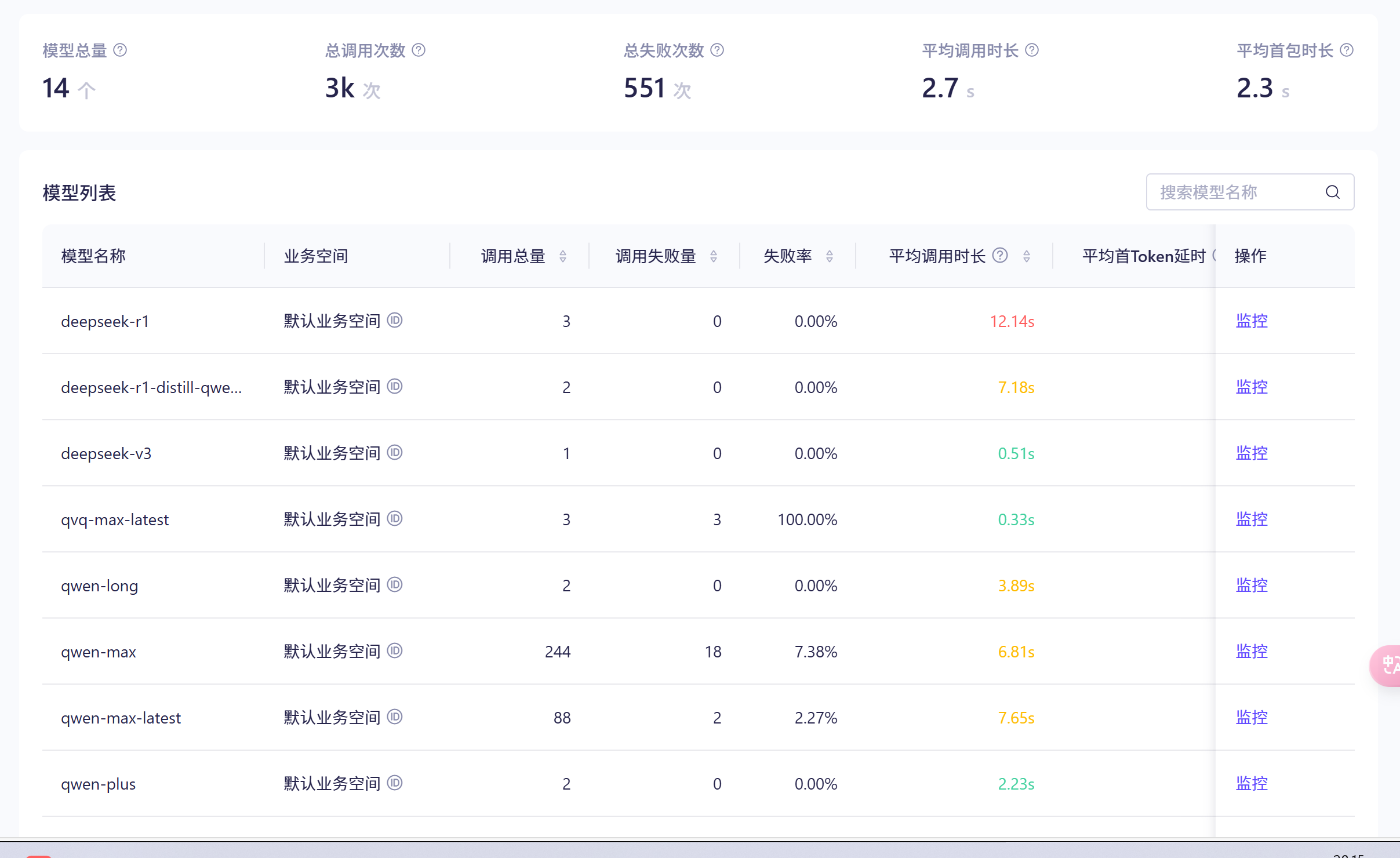Click workspace ID icon in deepseek-v3 row
The width and height of the screenshot is (1400, 858).
[395, 452]
